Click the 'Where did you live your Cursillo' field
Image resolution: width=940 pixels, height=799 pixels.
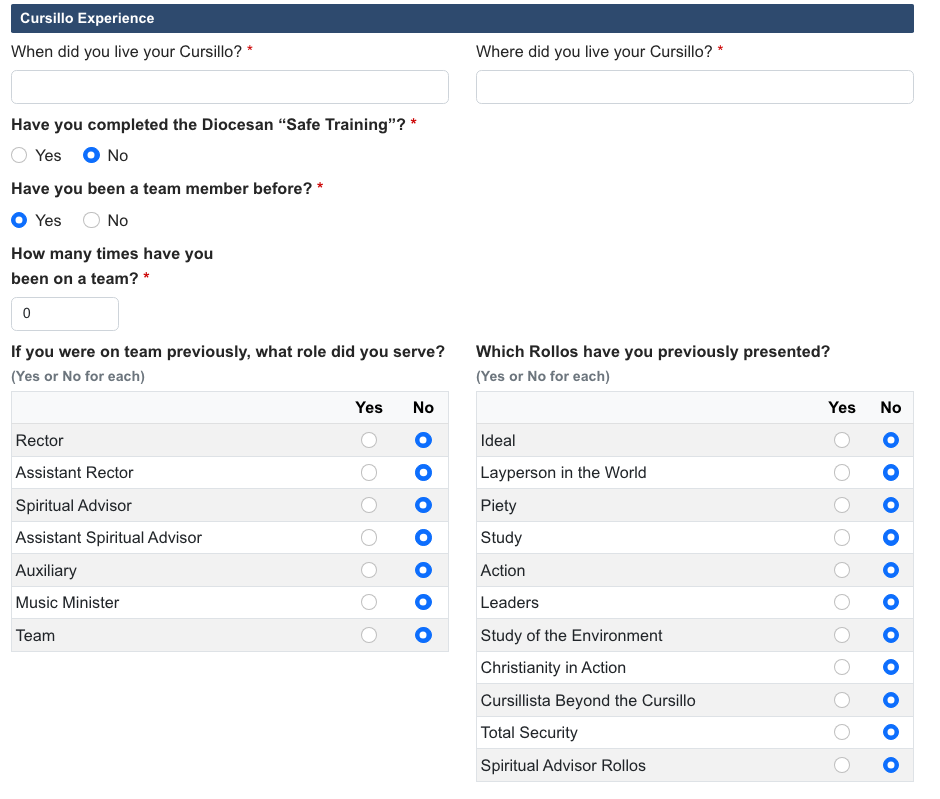695,87
